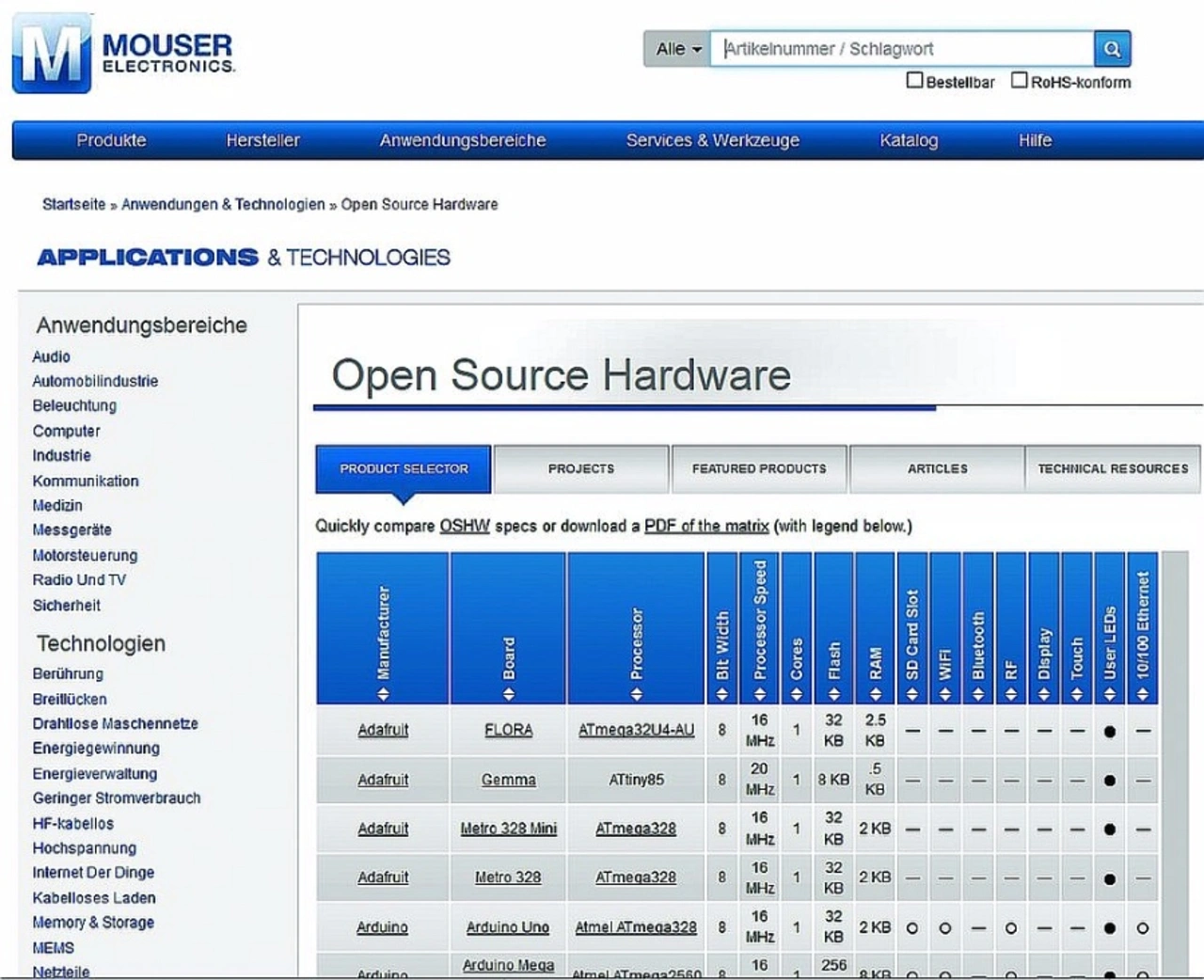
Task: Open the Alle category dropdown
Action: 676,49
